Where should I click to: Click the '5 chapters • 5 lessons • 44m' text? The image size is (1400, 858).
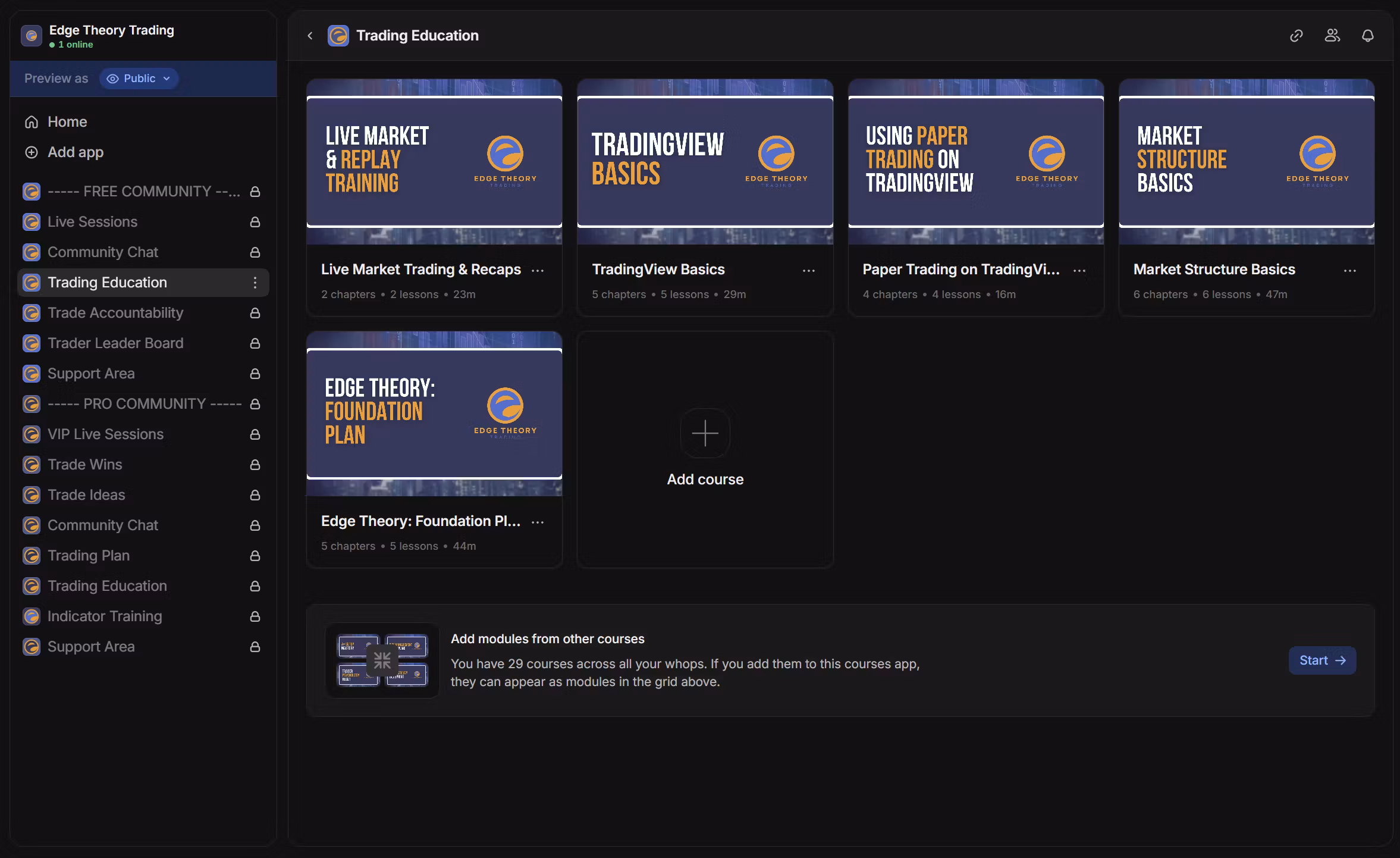(x=398, y=546)
